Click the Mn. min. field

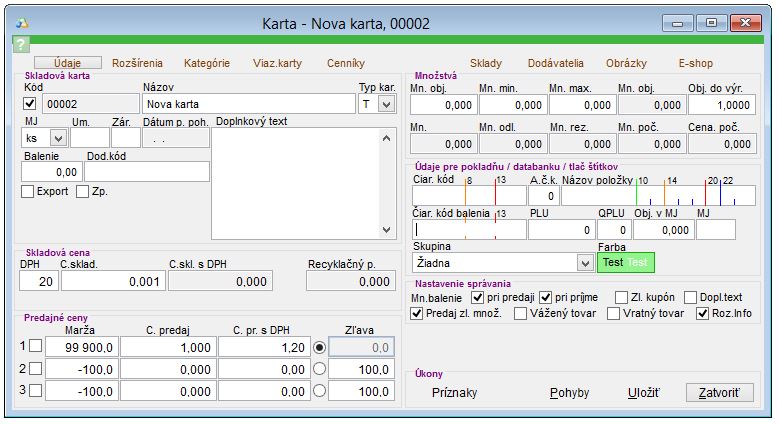pyautogui.click(x=513, y=105)
